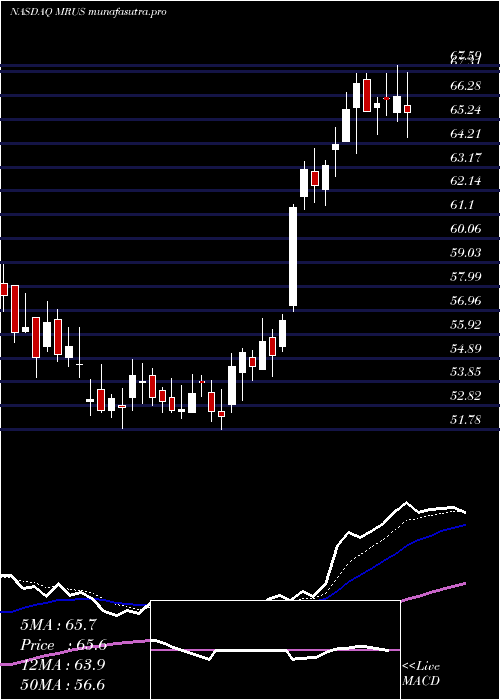Click the 12MA : 63.9 legend text

[x=63, y=665]
